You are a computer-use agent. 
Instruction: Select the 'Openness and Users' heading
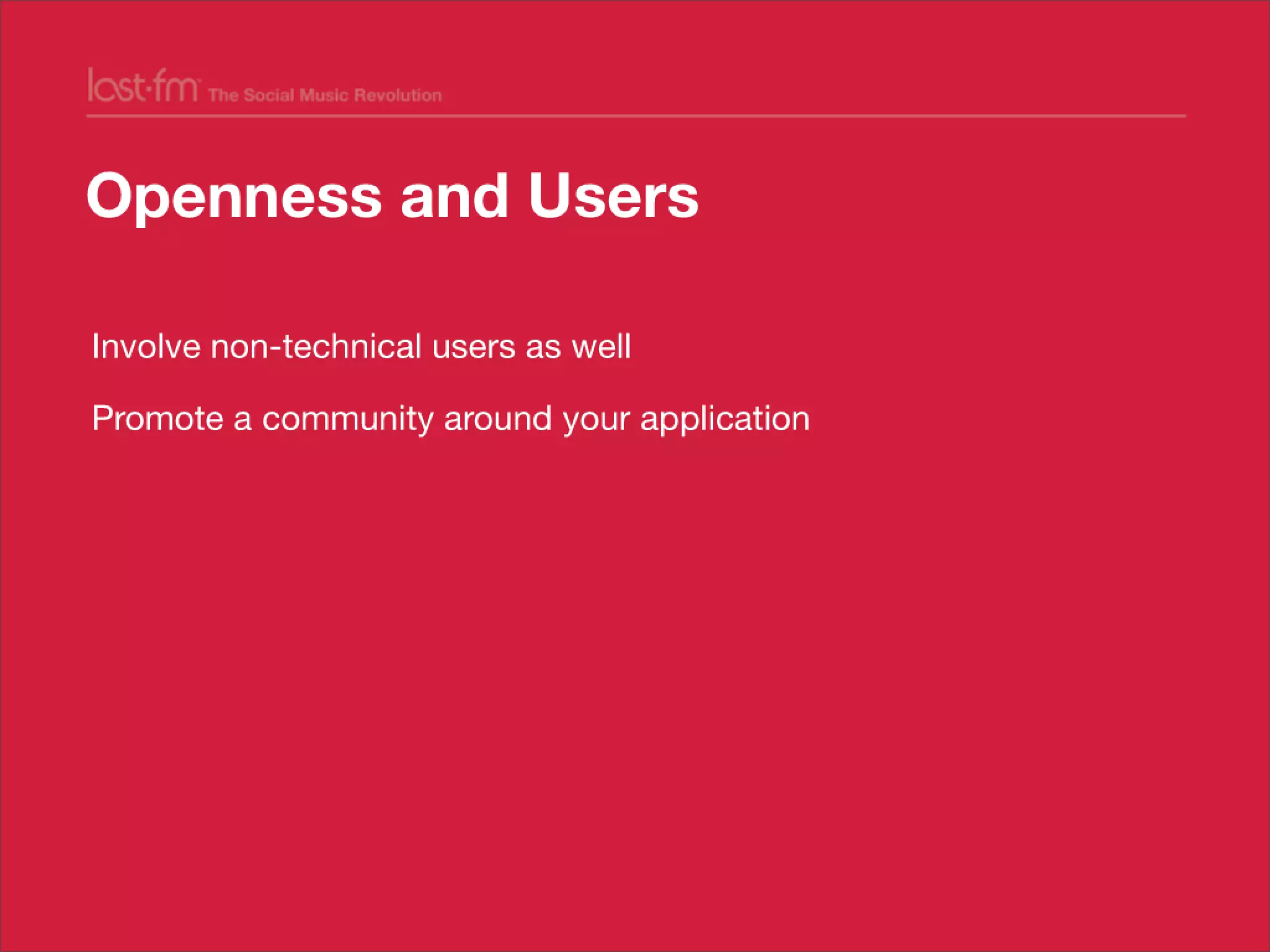click(x=393, y=196)
